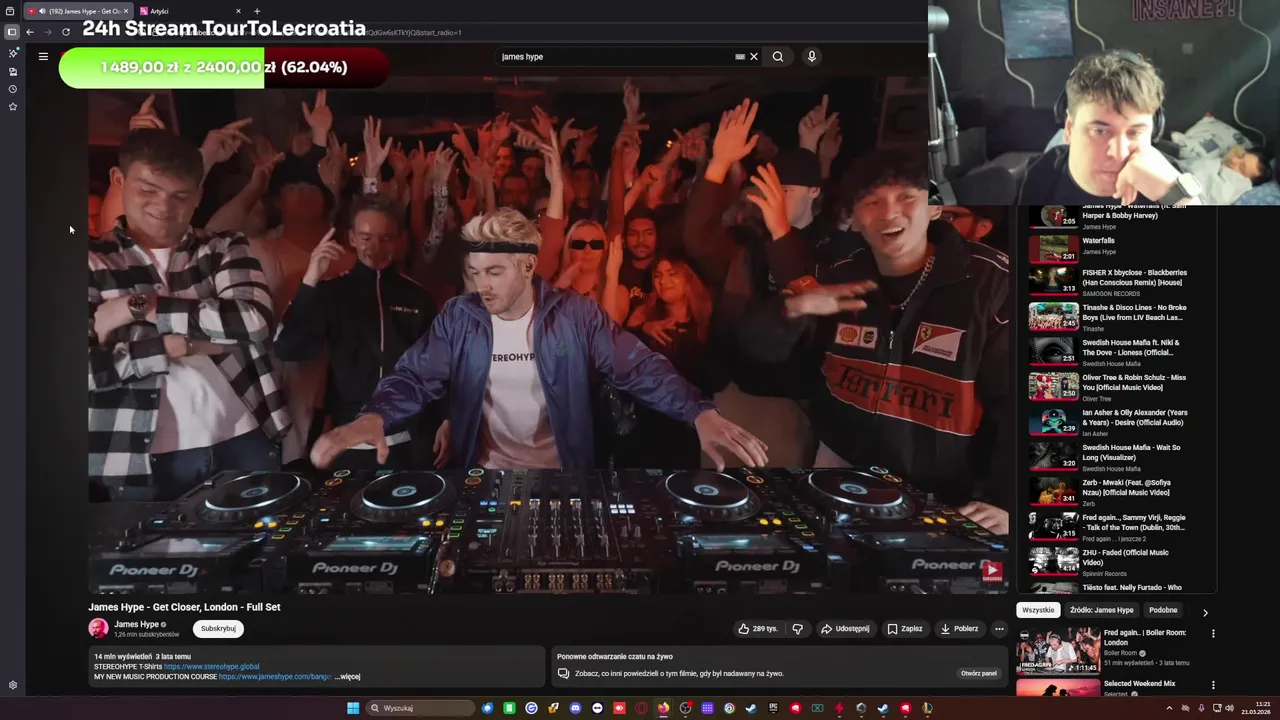Image resolution: width=1280 pixels, height=720 pixels.
Task: Show hidden system tray icons
Action: point(1169,708)
